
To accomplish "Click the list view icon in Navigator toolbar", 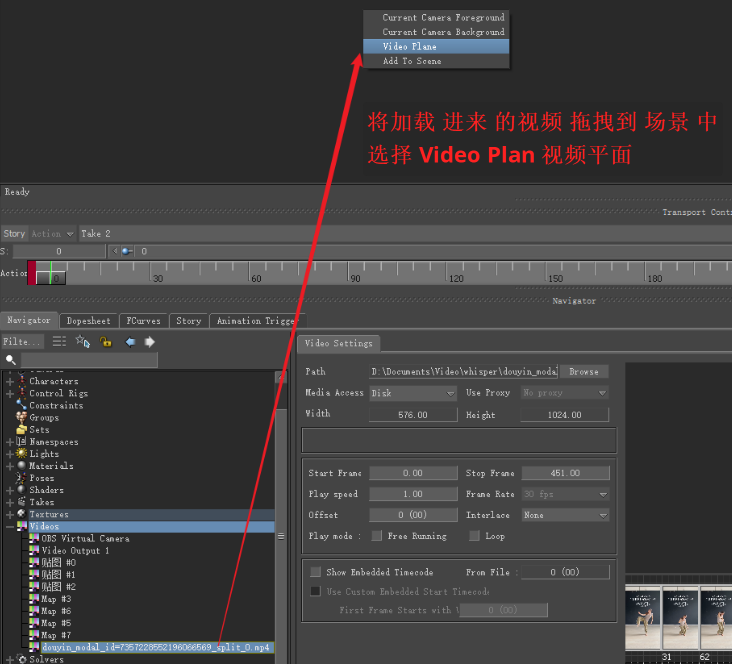I will (60, 342).
